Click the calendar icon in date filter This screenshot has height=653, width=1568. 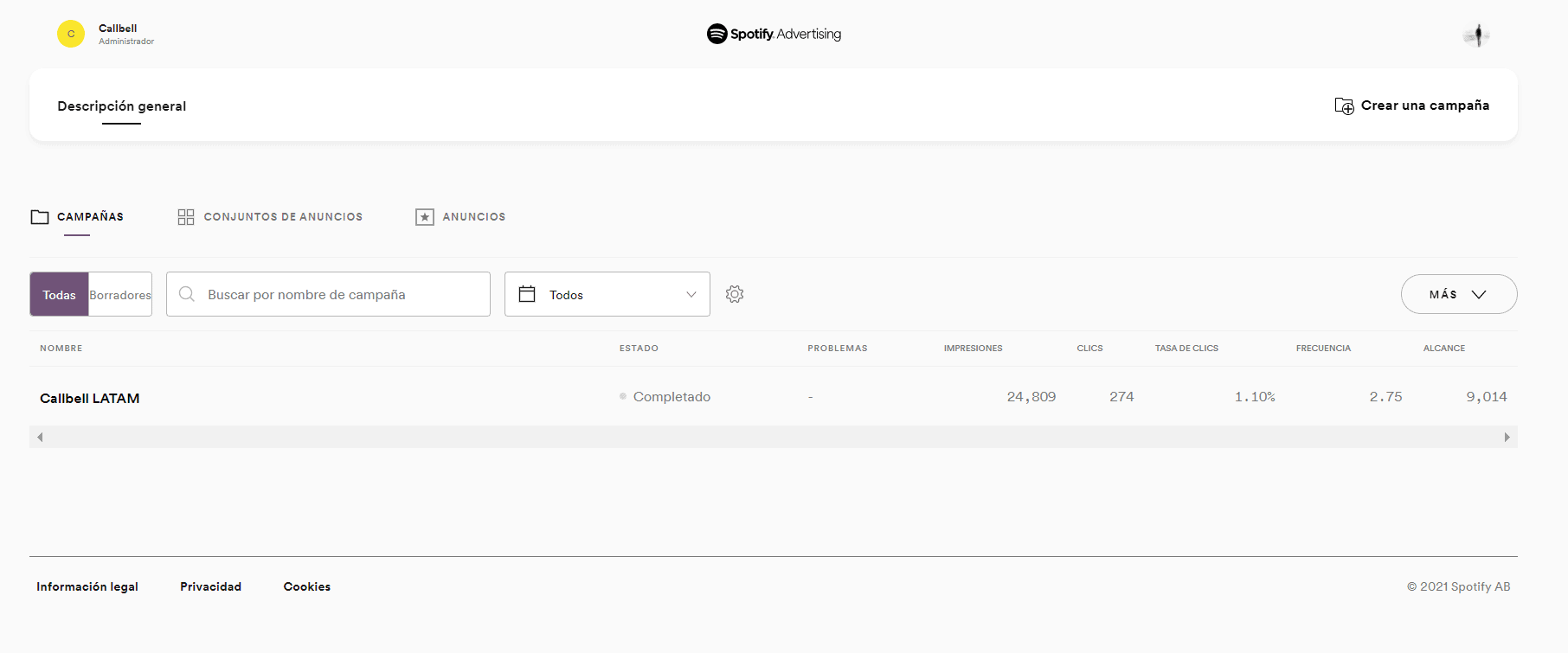(527, 294)
